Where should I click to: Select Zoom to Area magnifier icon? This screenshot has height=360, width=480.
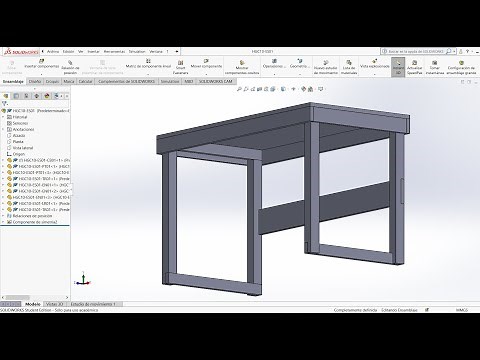(x=246, y=89)
